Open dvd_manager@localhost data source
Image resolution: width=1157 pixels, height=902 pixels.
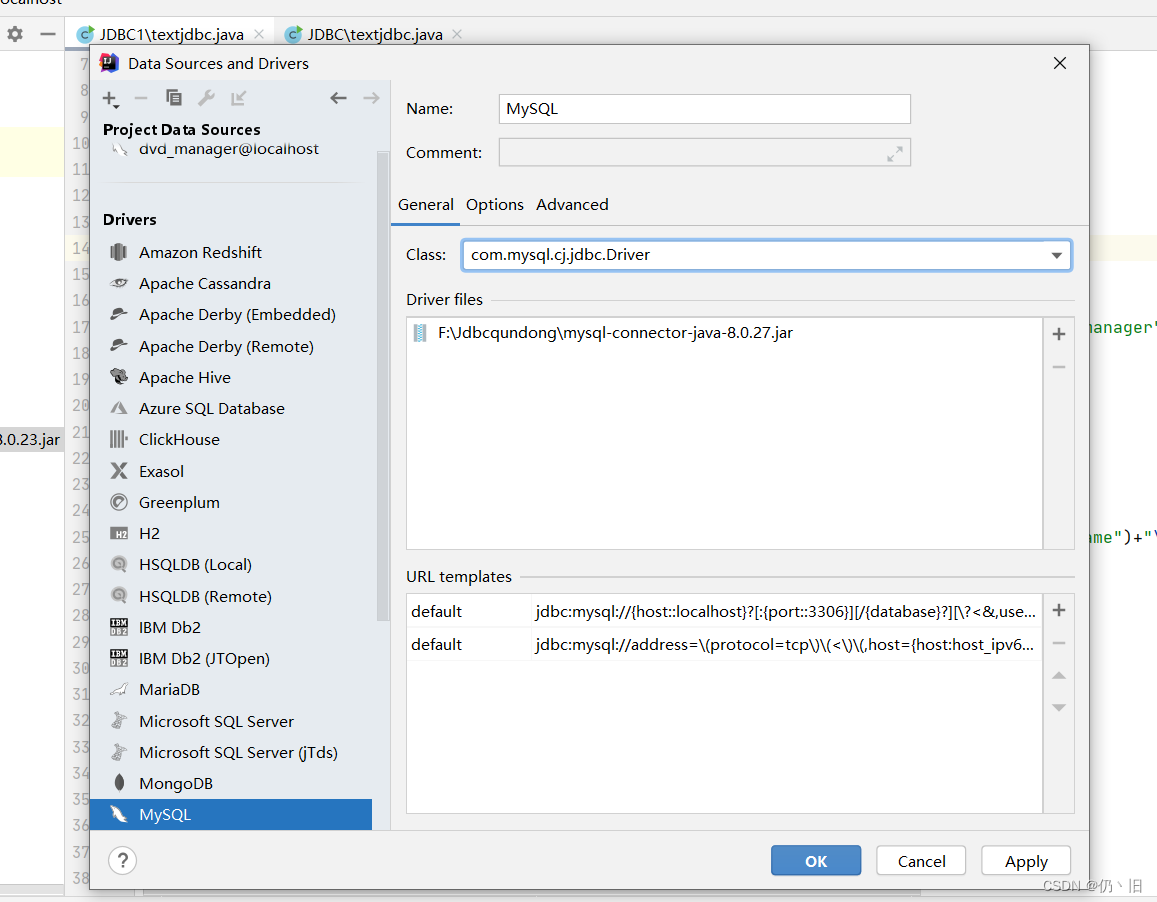pyautogui.click(x=229, y=148)
